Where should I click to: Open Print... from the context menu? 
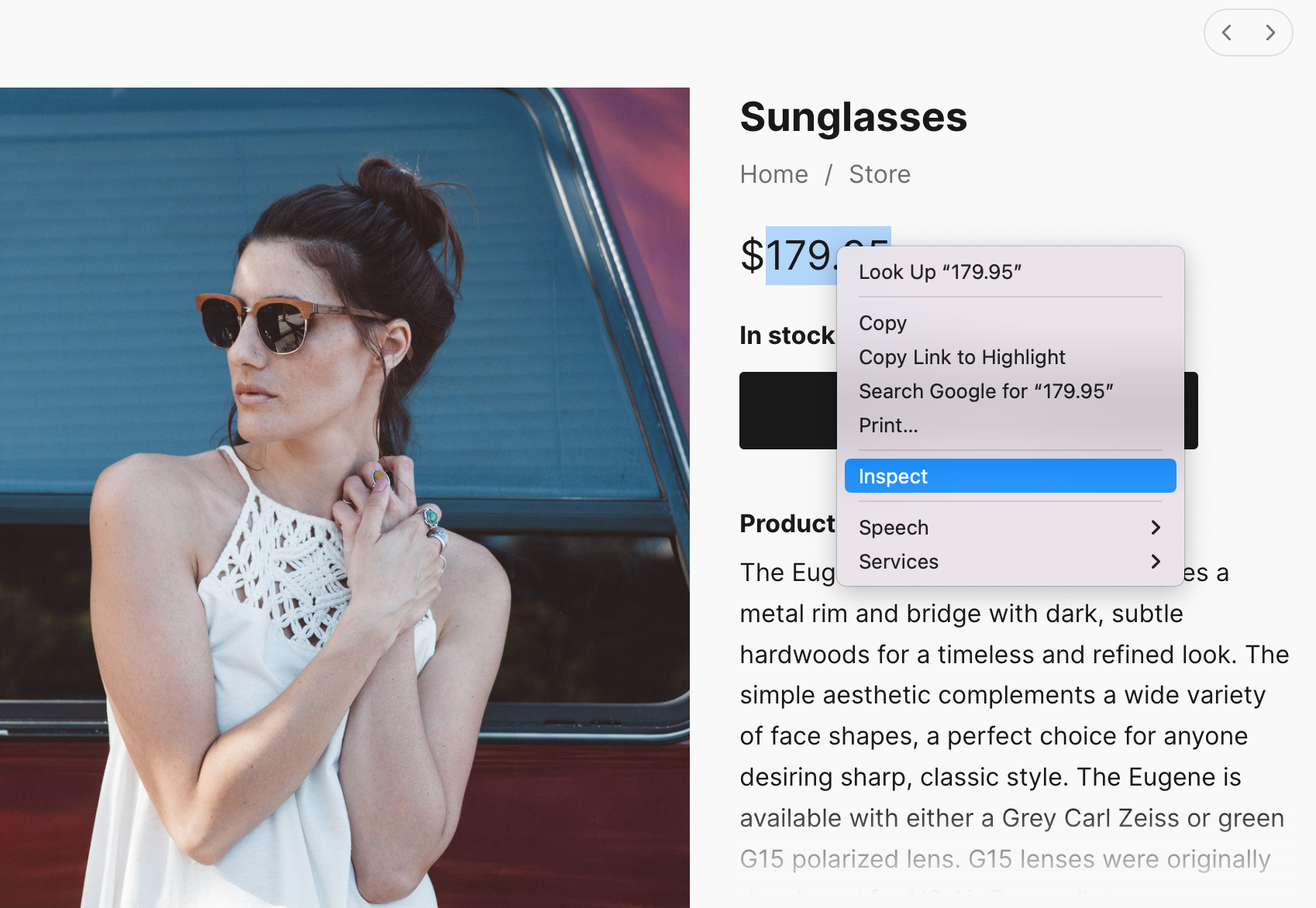click(888, 425)
